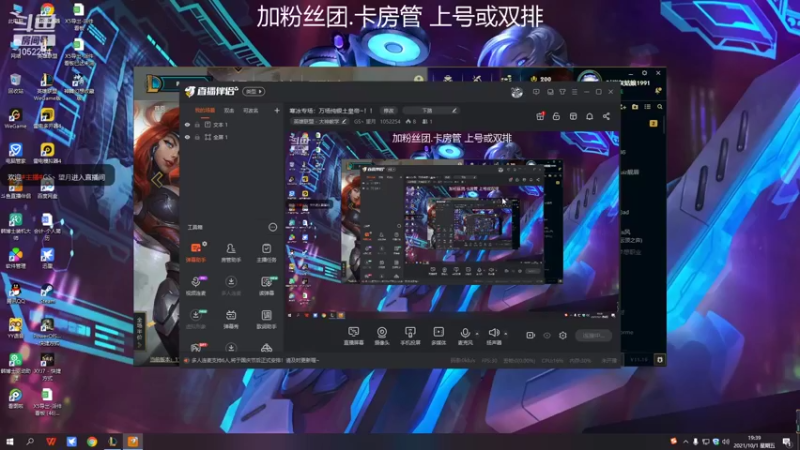Image resolution: width=800 pixels, height=450 pixels.
Task: Open the WPS icon on taskbar
Action: pos(51,441)
